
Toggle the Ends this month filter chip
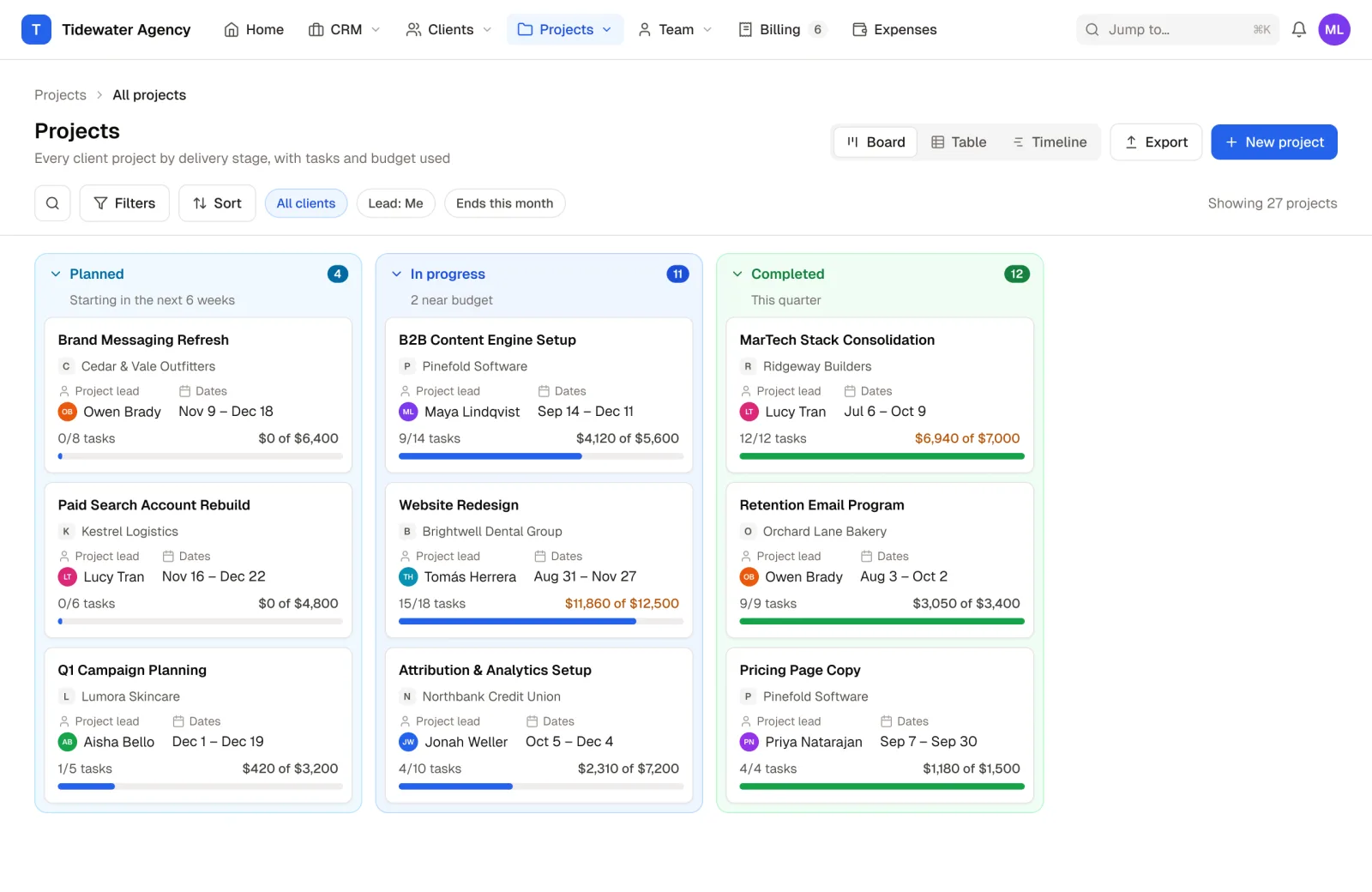(504, 203)
